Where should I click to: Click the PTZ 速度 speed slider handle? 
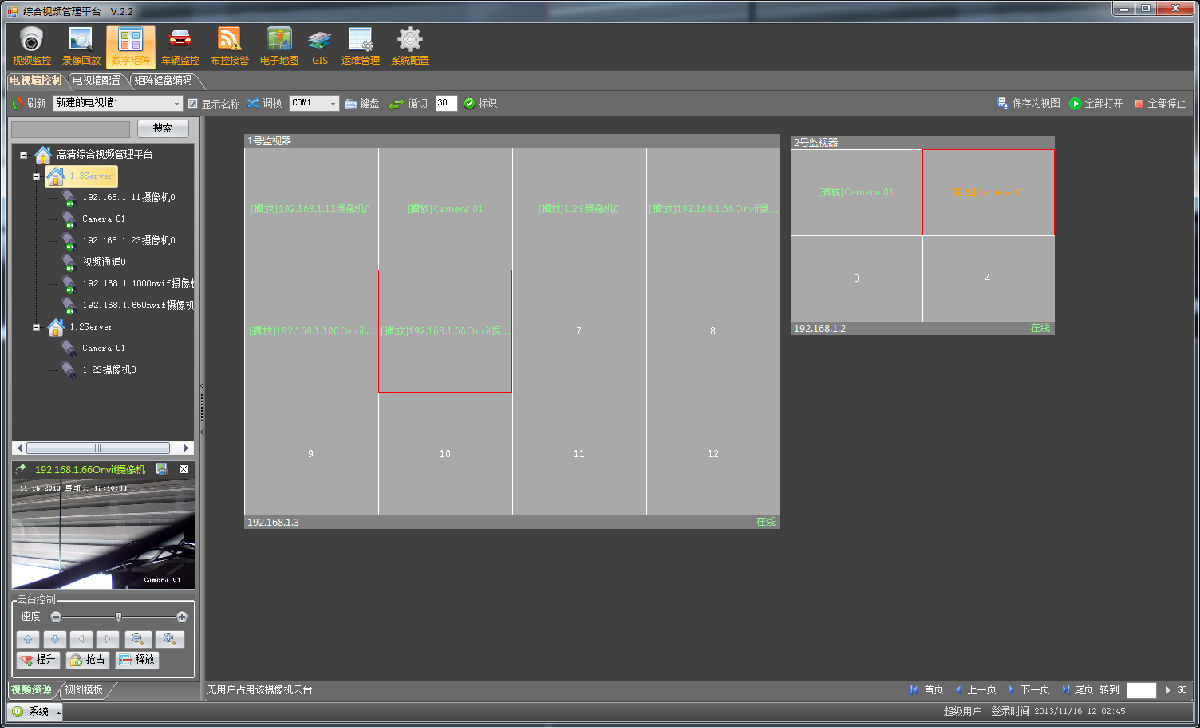pos(119,617)
